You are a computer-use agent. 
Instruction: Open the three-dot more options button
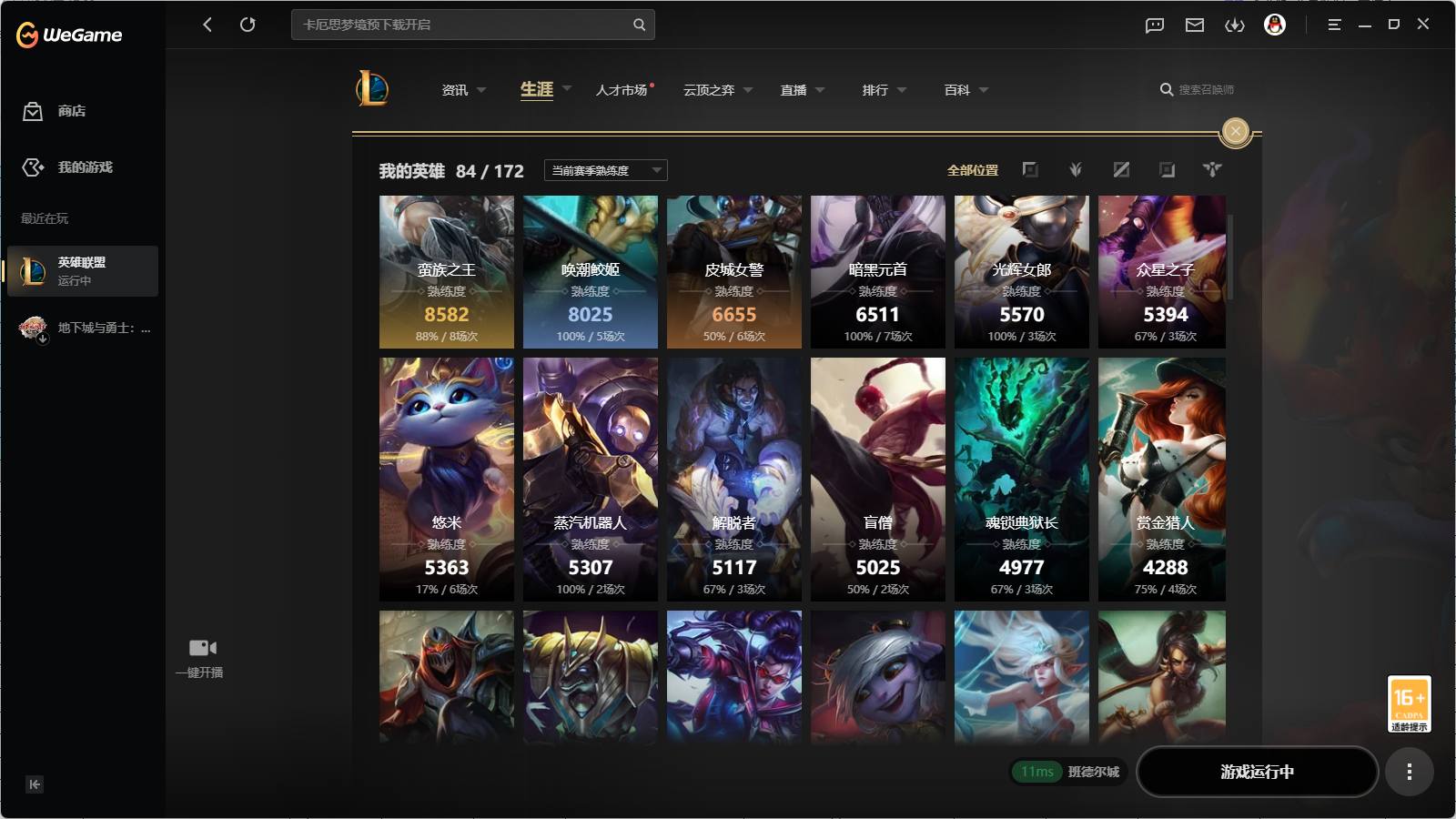[1410, 772]
